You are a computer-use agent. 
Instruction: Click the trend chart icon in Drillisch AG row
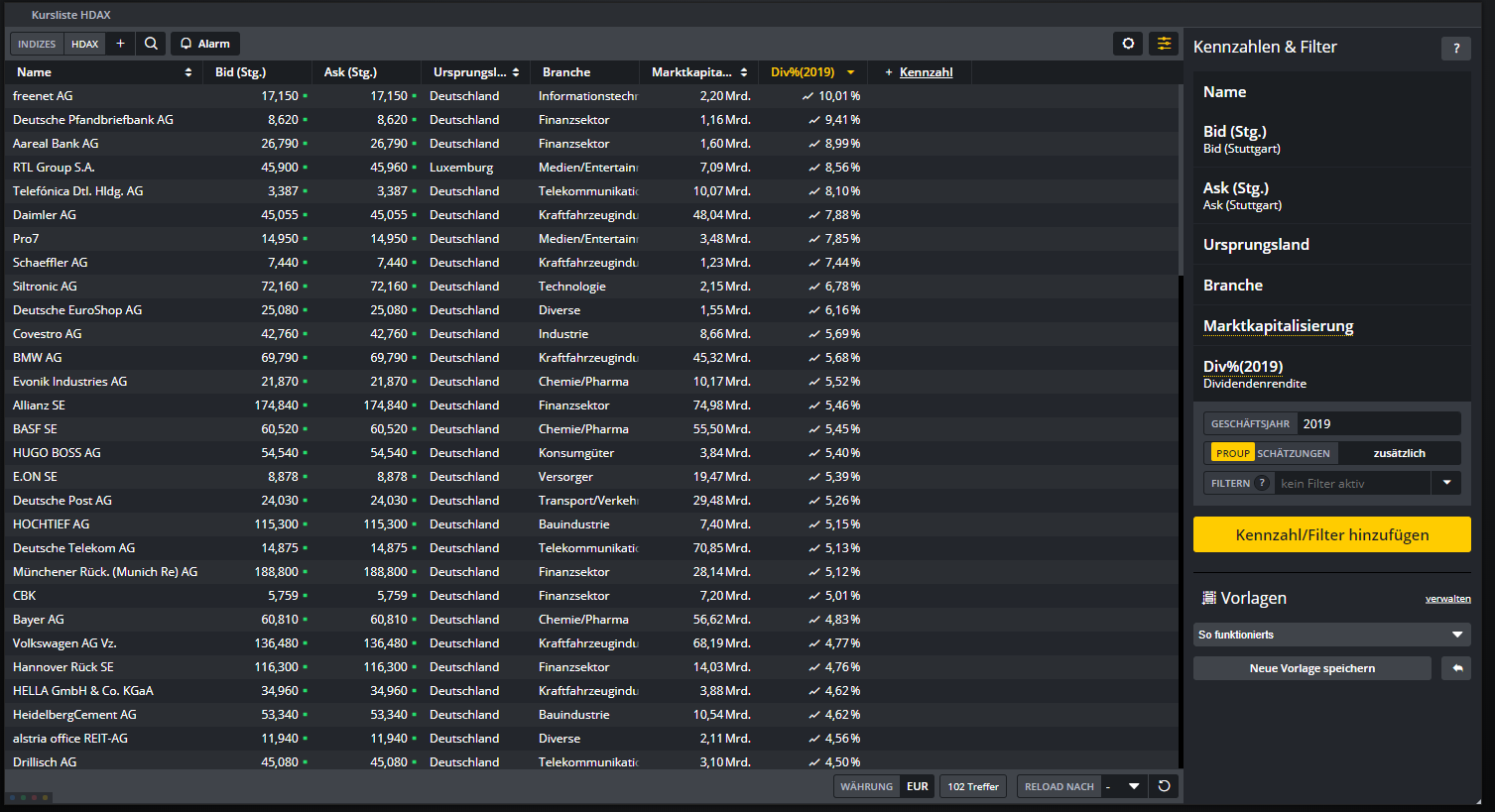pos(814,762)
